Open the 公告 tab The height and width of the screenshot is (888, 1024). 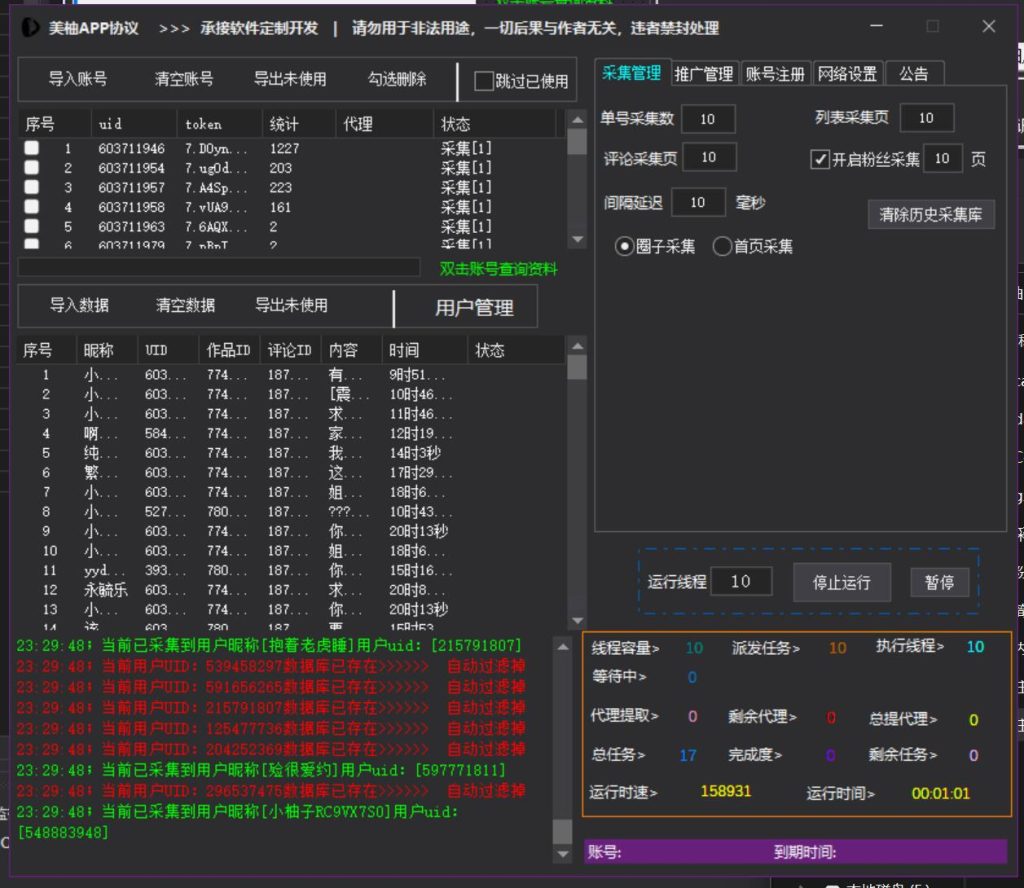click(913, 73)
